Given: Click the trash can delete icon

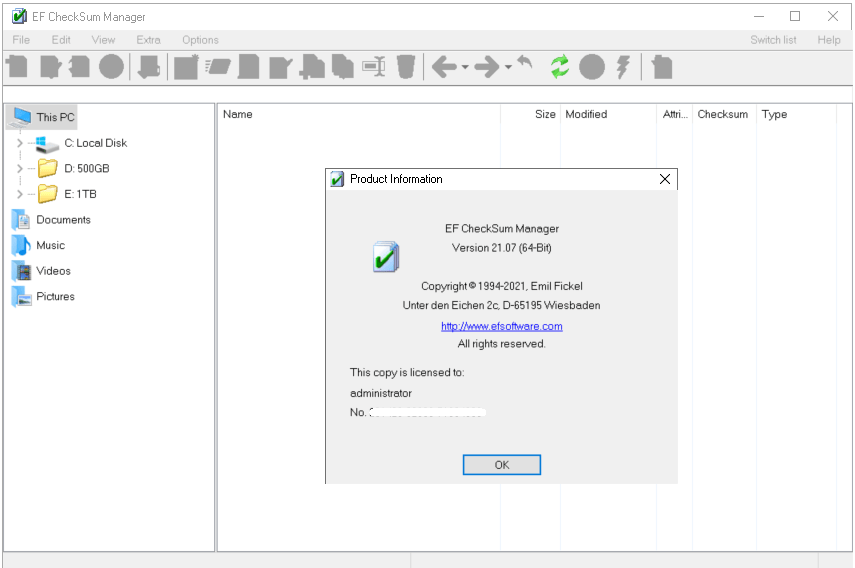Looking at the screenshot, I should [406, 67].
